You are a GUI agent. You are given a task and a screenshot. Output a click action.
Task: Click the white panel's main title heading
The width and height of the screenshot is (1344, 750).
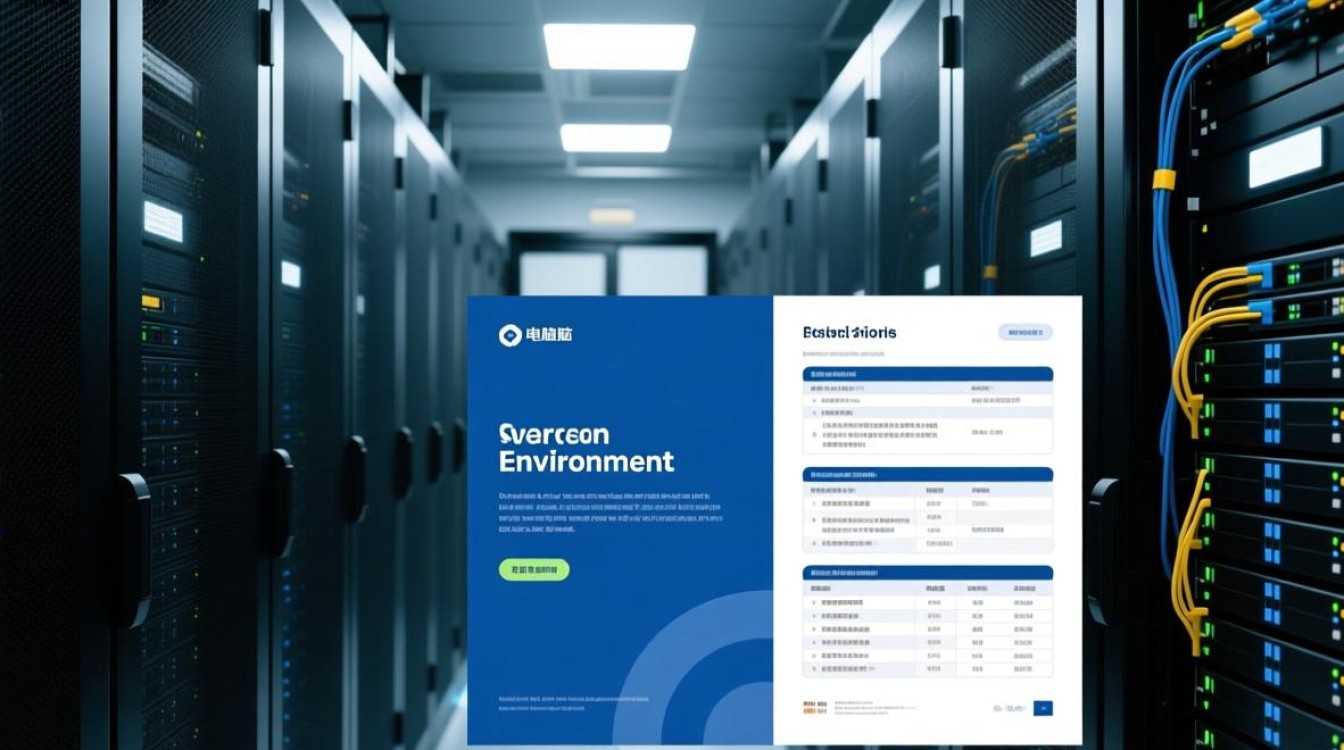pos(849,332)
